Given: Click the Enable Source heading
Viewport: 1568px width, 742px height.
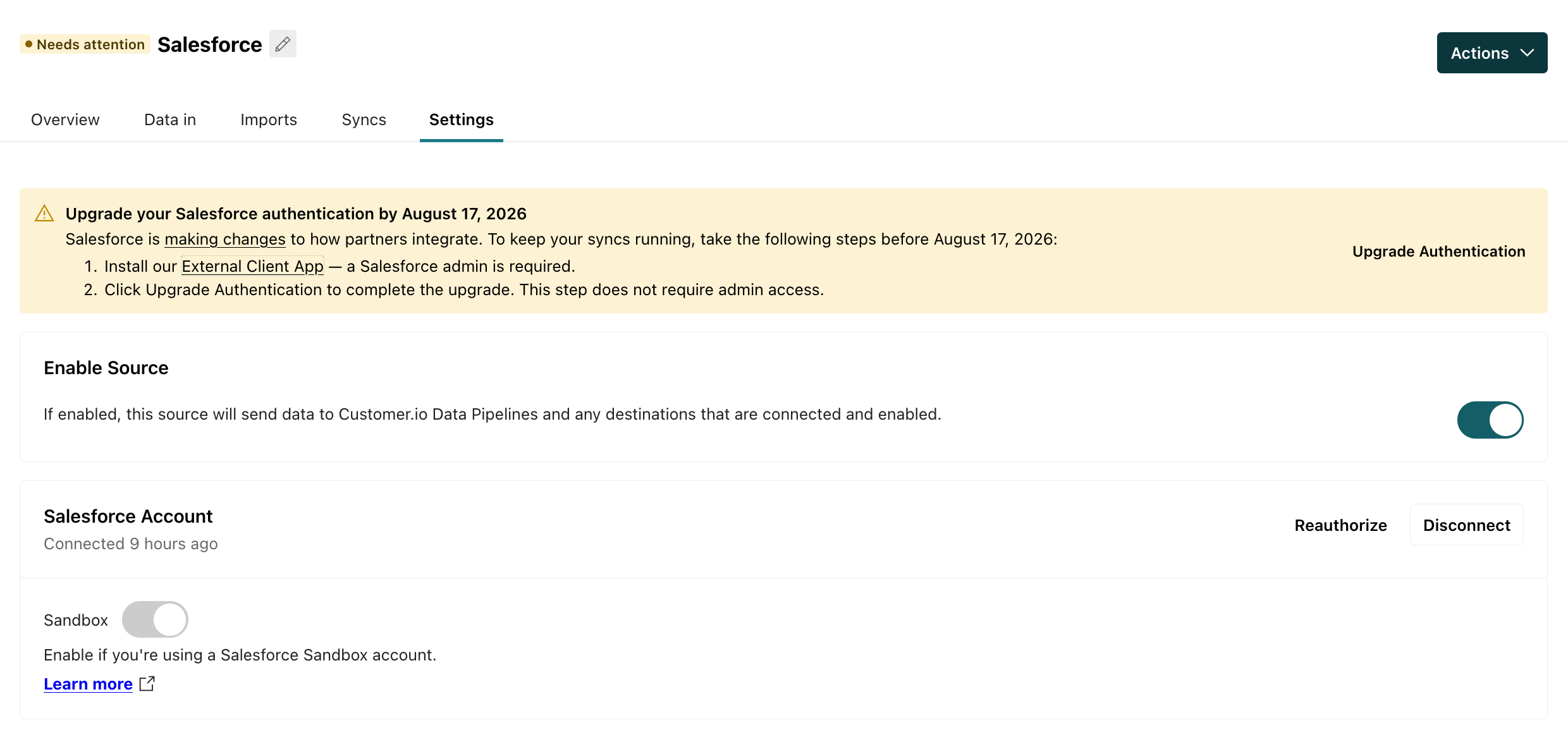Looking at the screenshot, I should pyautogui.click(x=106, y=368).
